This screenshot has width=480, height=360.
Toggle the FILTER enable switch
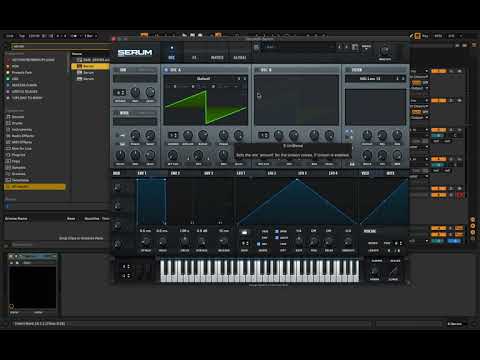click(348, 70)
